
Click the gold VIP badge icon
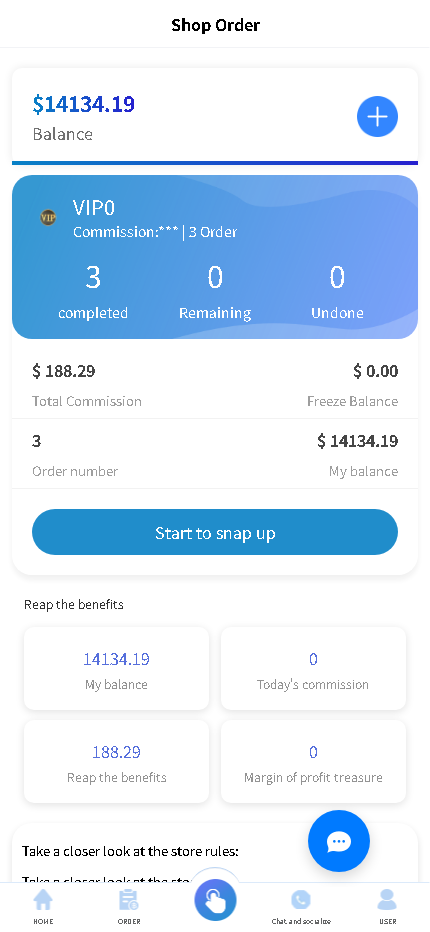pos(48,218)
